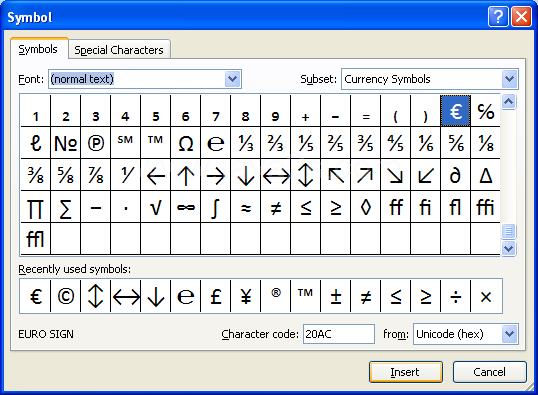The height and width of the screenshot is (395, 538).
Task: Select the square root (√) symbol
Action: point(155,207)
